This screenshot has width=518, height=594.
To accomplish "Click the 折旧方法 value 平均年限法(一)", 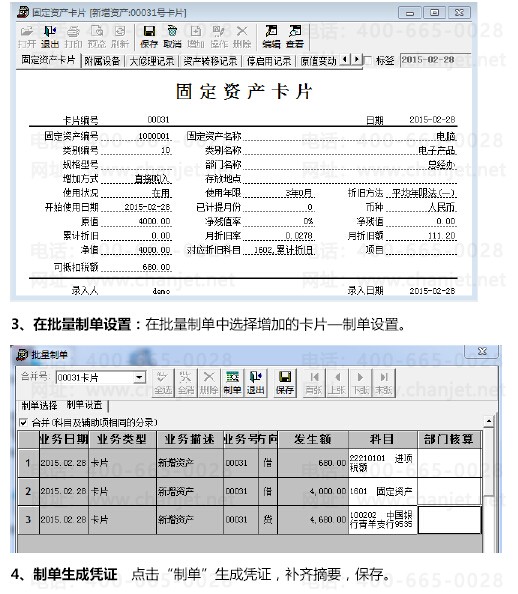I will pyautogui.click(x=424, y=193).
